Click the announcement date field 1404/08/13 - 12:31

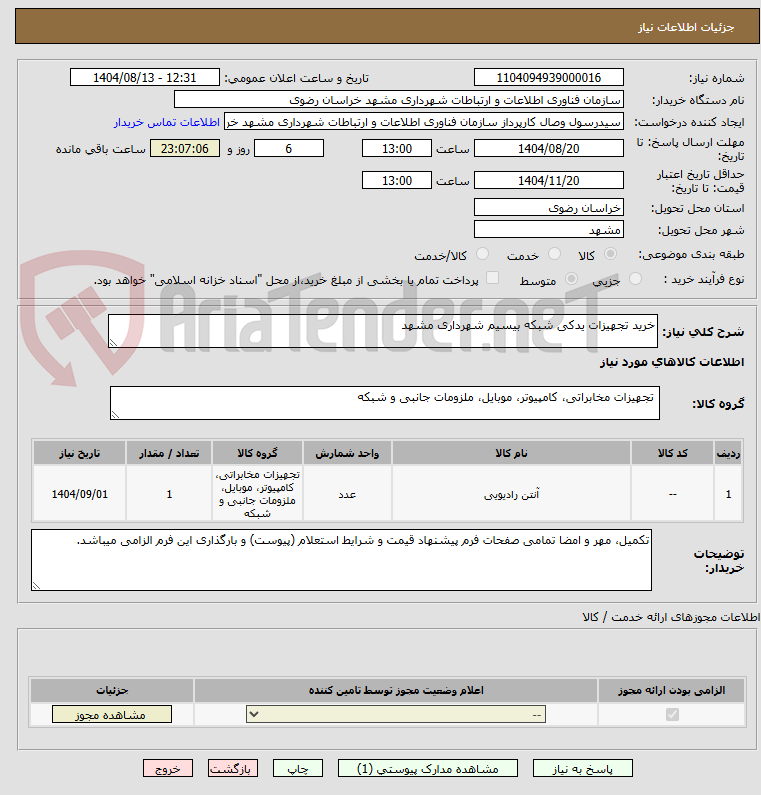(x=144, y=78)
